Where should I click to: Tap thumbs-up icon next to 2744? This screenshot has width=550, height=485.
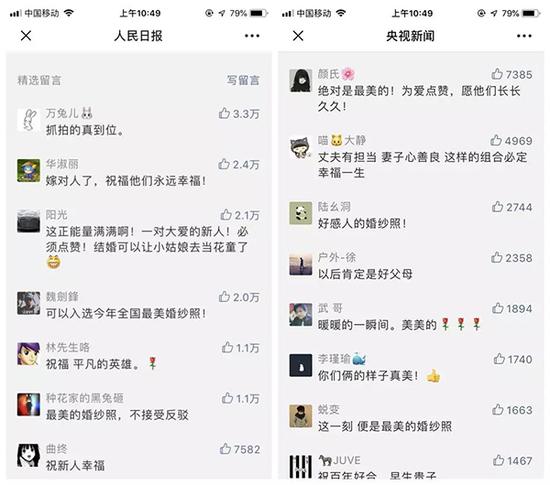coord(497,207)
